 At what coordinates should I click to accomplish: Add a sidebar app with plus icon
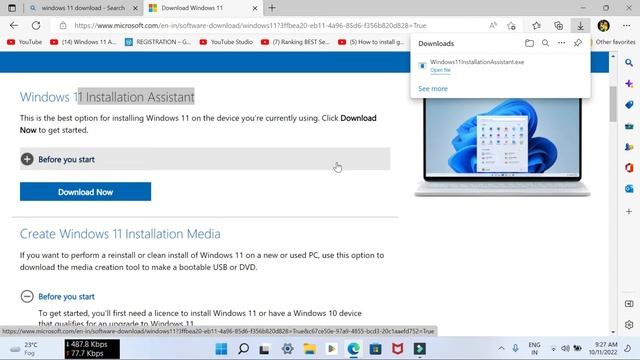[x=629, y=211]
